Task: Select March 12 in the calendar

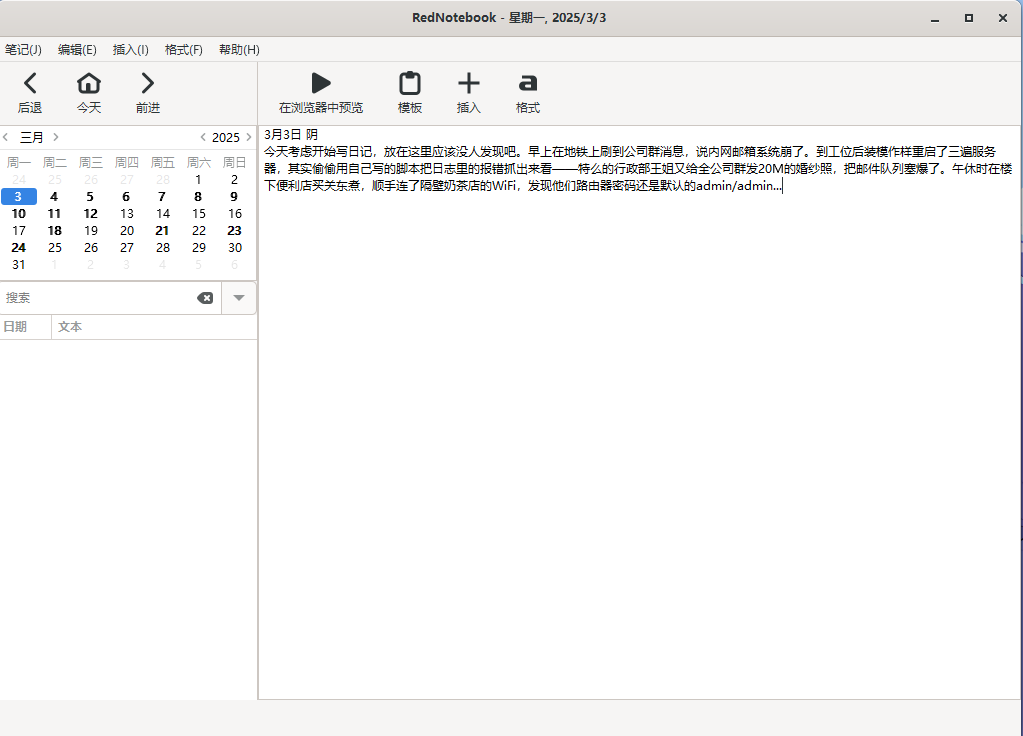Action: pyautogui.click(x=91, y=213)
